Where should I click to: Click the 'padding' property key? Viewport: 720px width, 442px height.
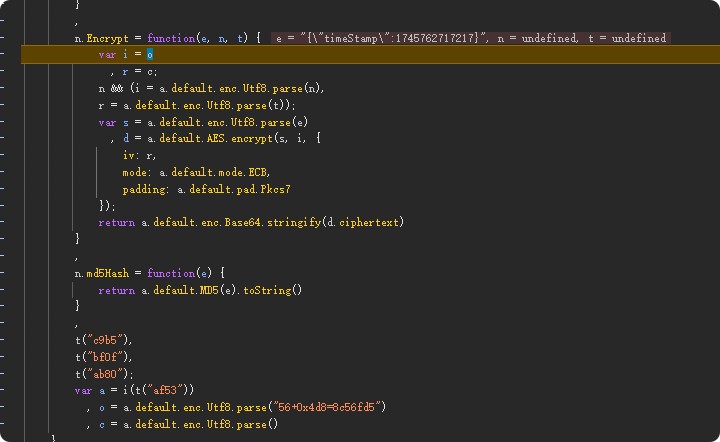pos(144,190)
